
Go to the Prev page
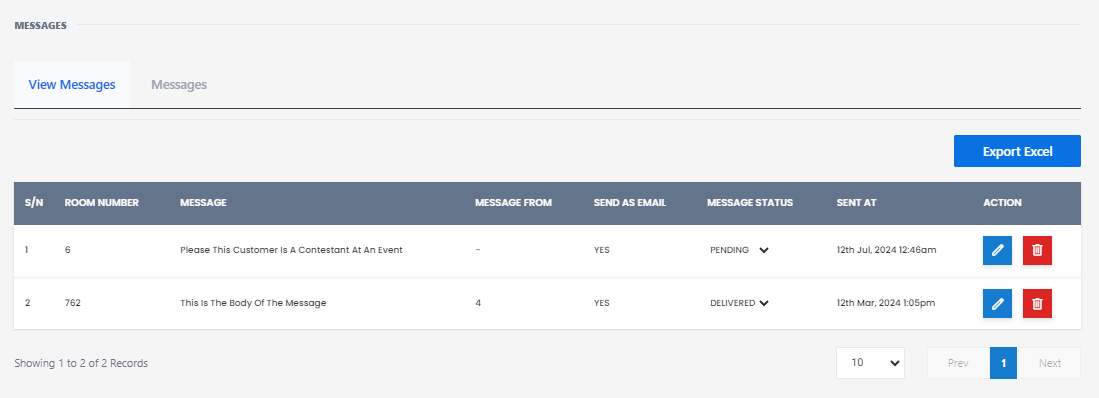(958, 363)
